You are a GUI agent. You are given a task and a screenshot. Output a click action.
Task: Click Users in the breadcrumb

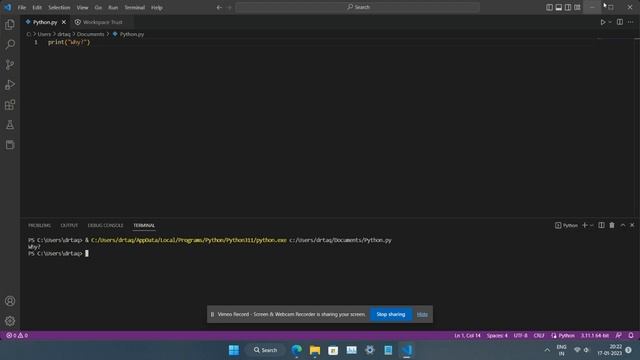pyautogui.click(x=44, y=34)
